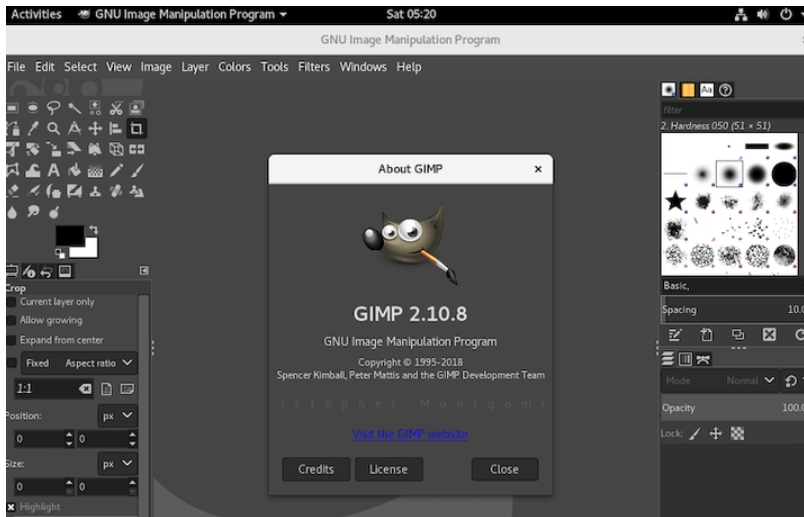Click the Delete brush X button
804x517 pixels.
(x=769, y=335)
